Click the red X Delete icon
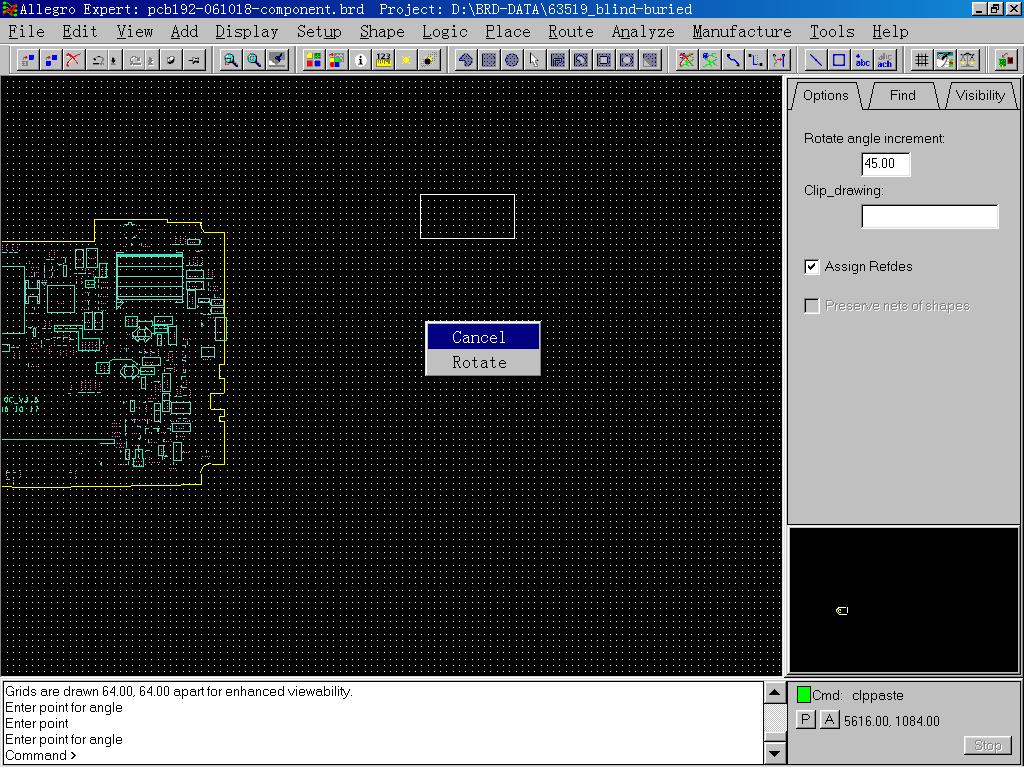Viewport: 1024px width, 768px height. click(73, 60)
